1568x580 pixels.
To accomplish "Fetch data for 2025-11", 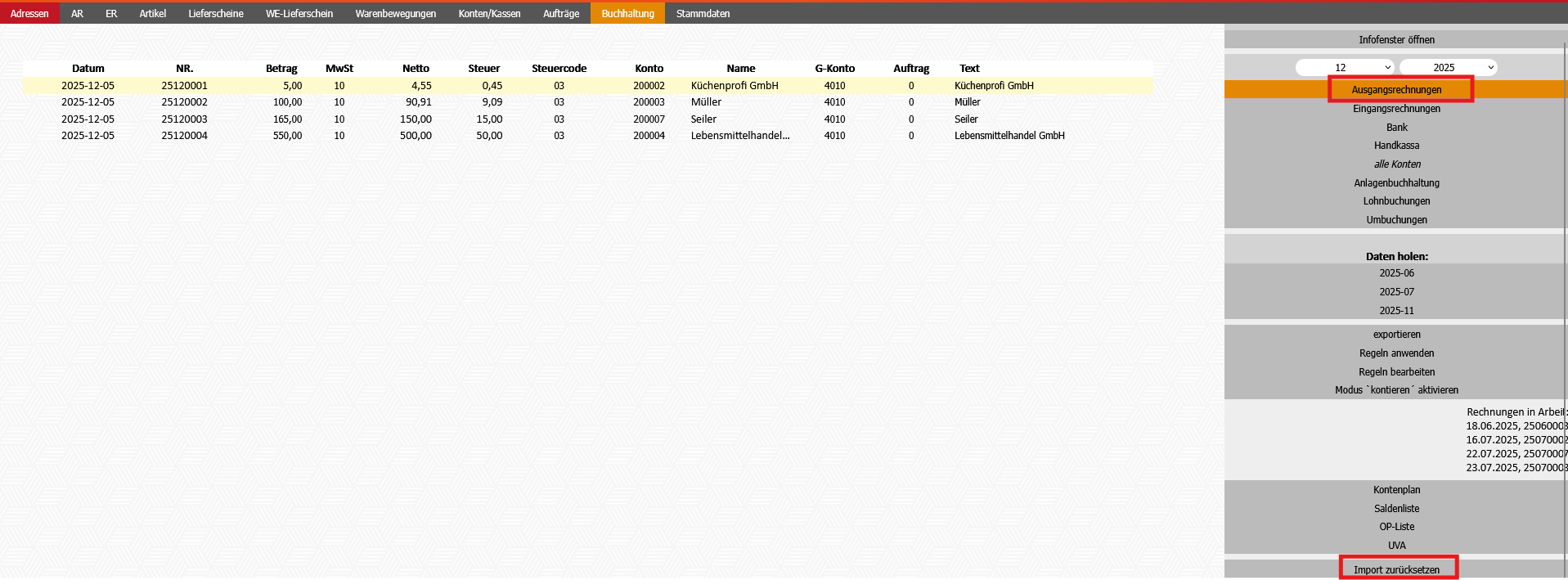I will click(x=1395, y=311).
